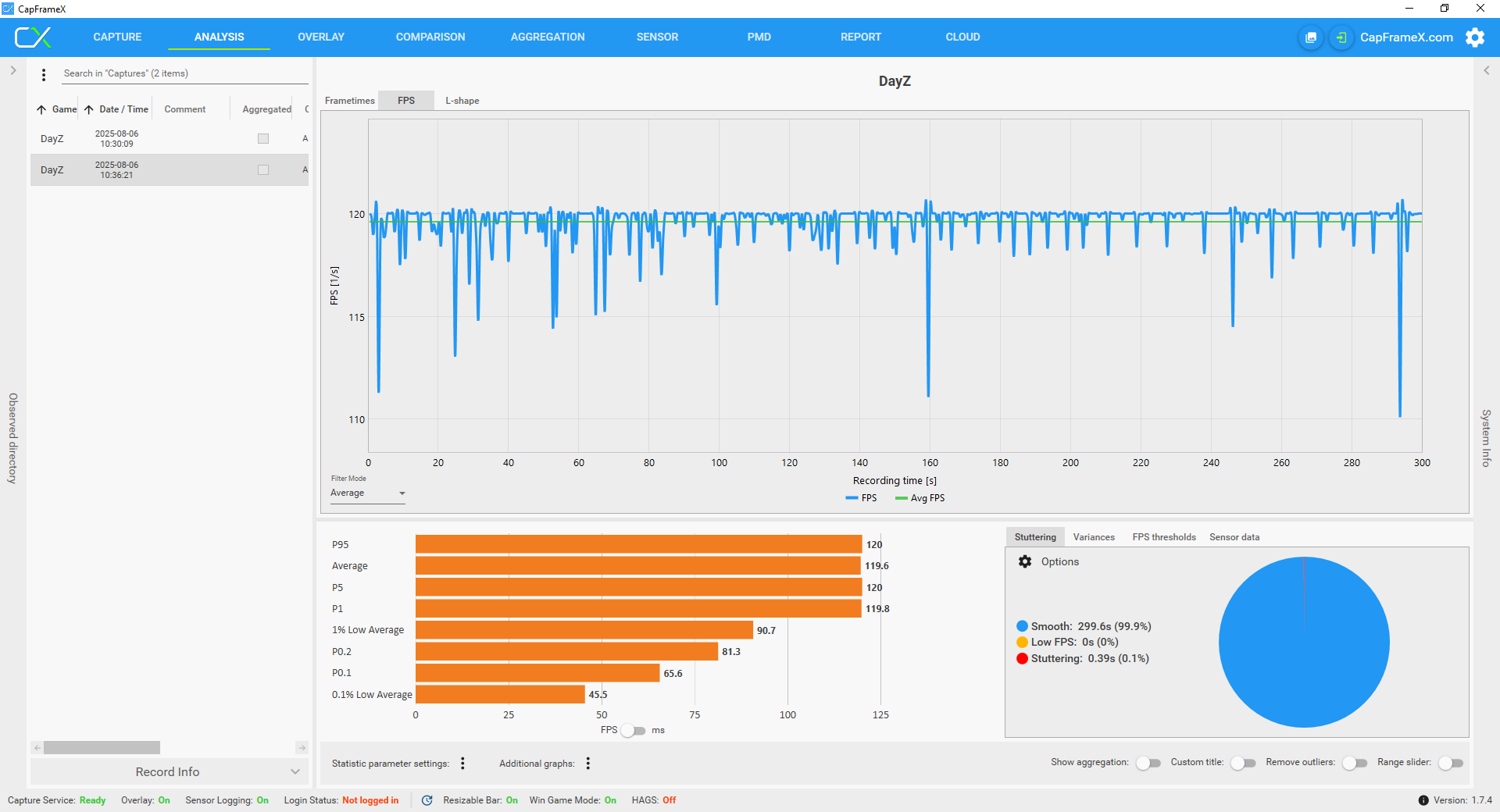
Task: Enable Custom title toggle
Action: tap(1243, 763)
